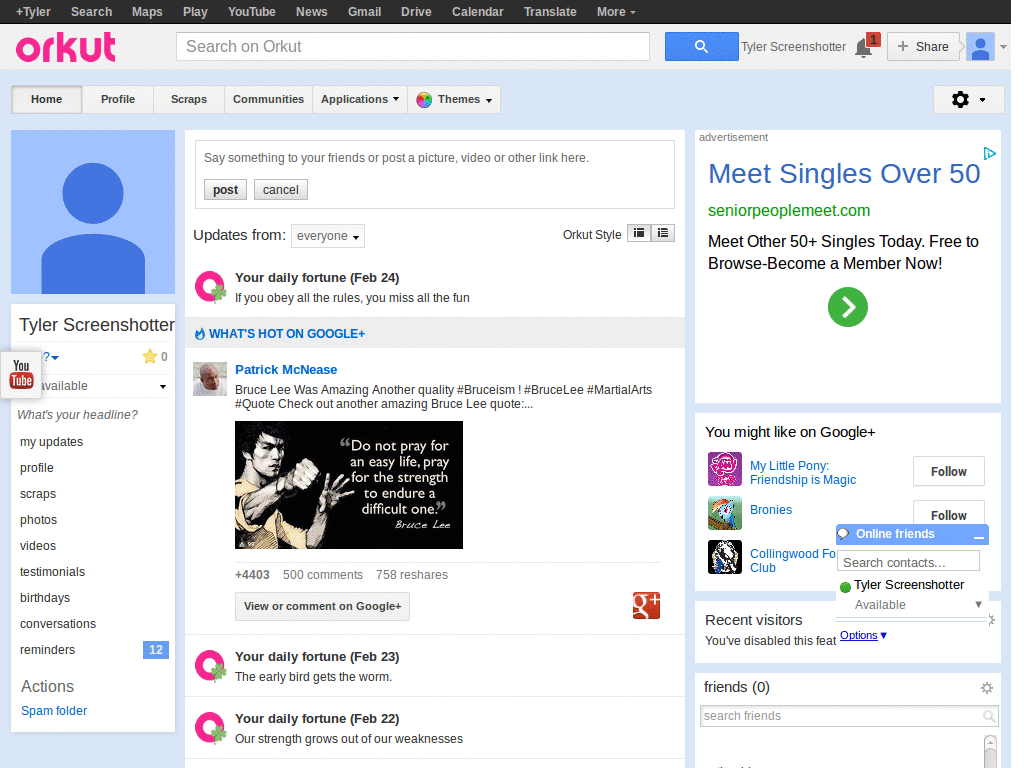The height and width of the screenshot is (768, 1024).
Task: Click the Collingwood Football Club icon
Action: [725, 557]
